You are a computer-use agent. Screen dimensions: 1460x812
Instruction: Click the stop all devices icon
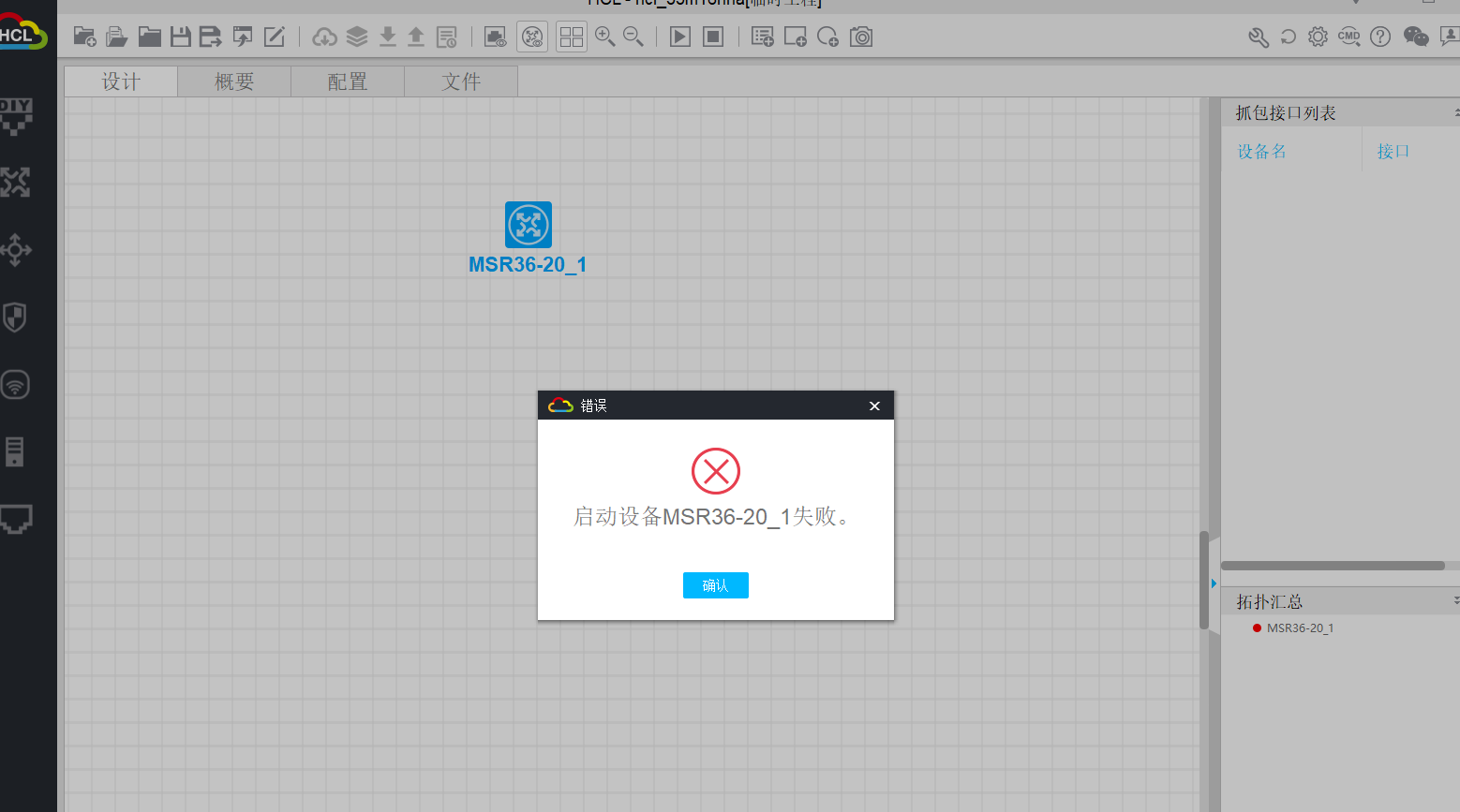pyautogui.click(x=713, y=37)
